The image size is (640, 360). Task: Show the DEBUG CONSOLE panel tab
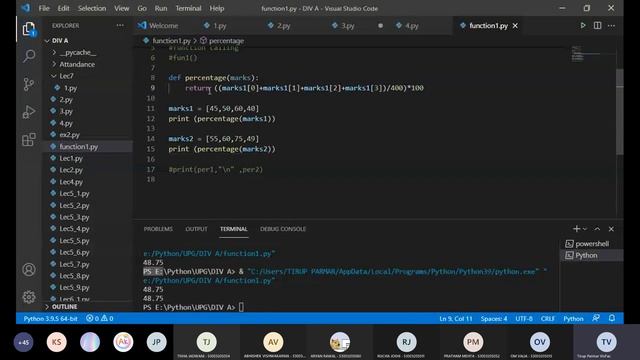tap(283, 229)
